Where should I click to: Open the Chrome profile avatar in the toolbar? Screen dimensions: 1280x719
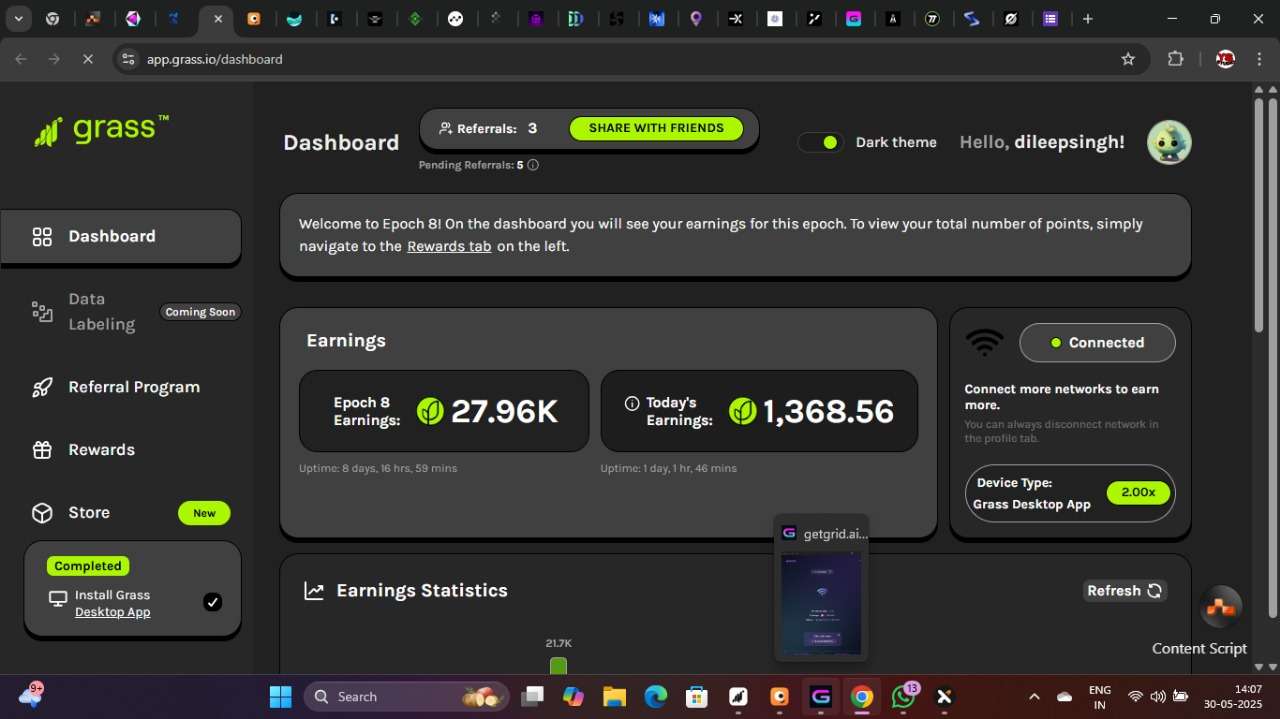click(1225, 59)
